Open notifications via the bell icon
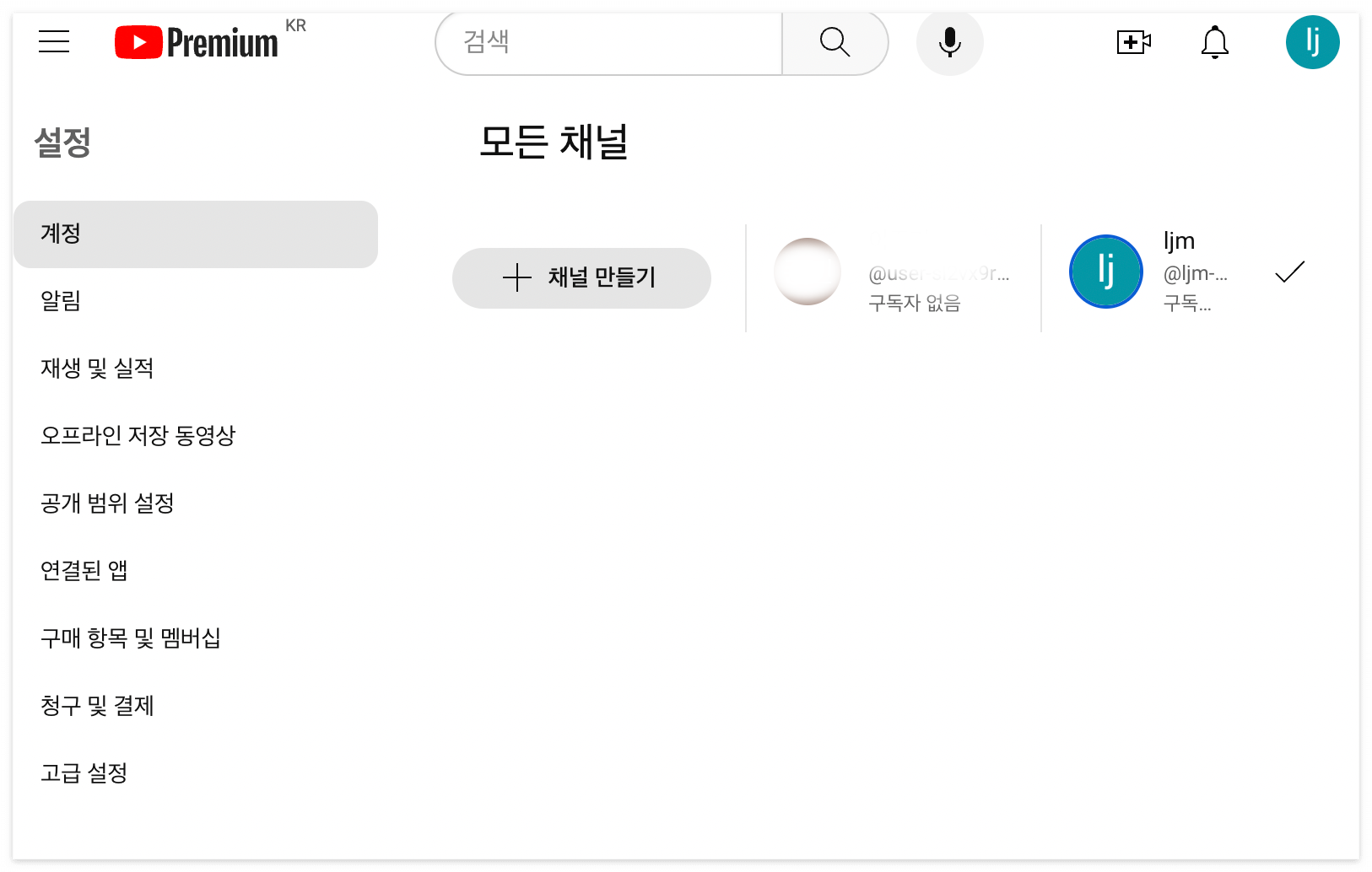 click(1214, 41)
